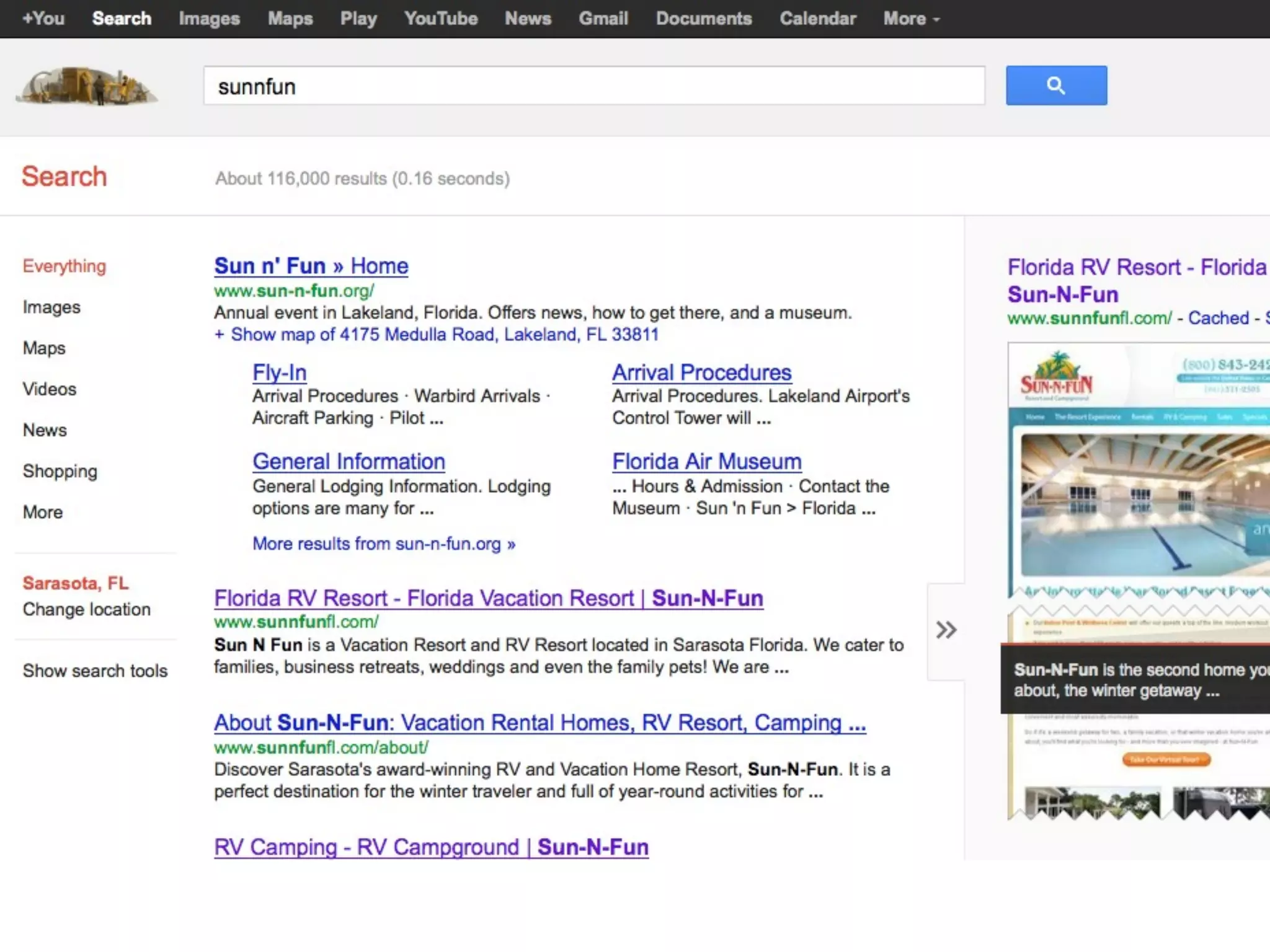The height and width of the screenshot is (952, 1270).
Task: Filter results by Images in sidebar
Action: [51, 307]
